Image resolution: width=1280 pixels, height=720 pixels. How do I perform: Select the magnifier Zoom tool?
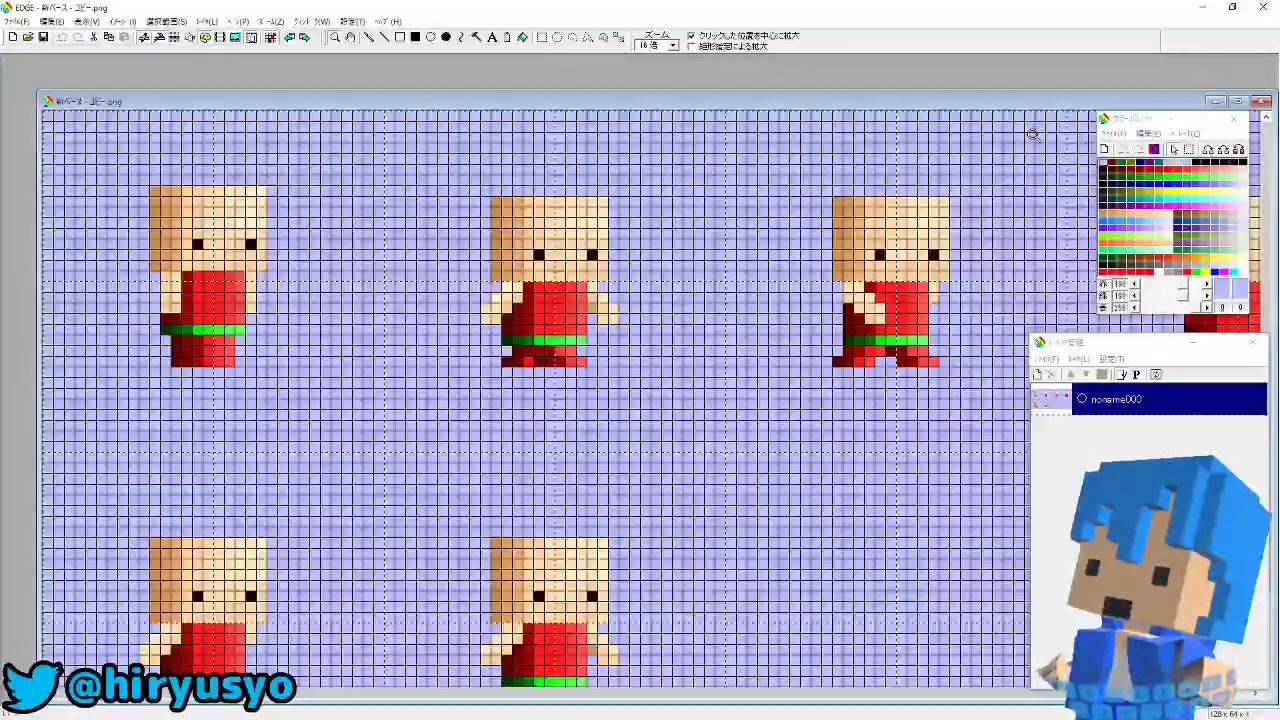click(x=335, y=37)
